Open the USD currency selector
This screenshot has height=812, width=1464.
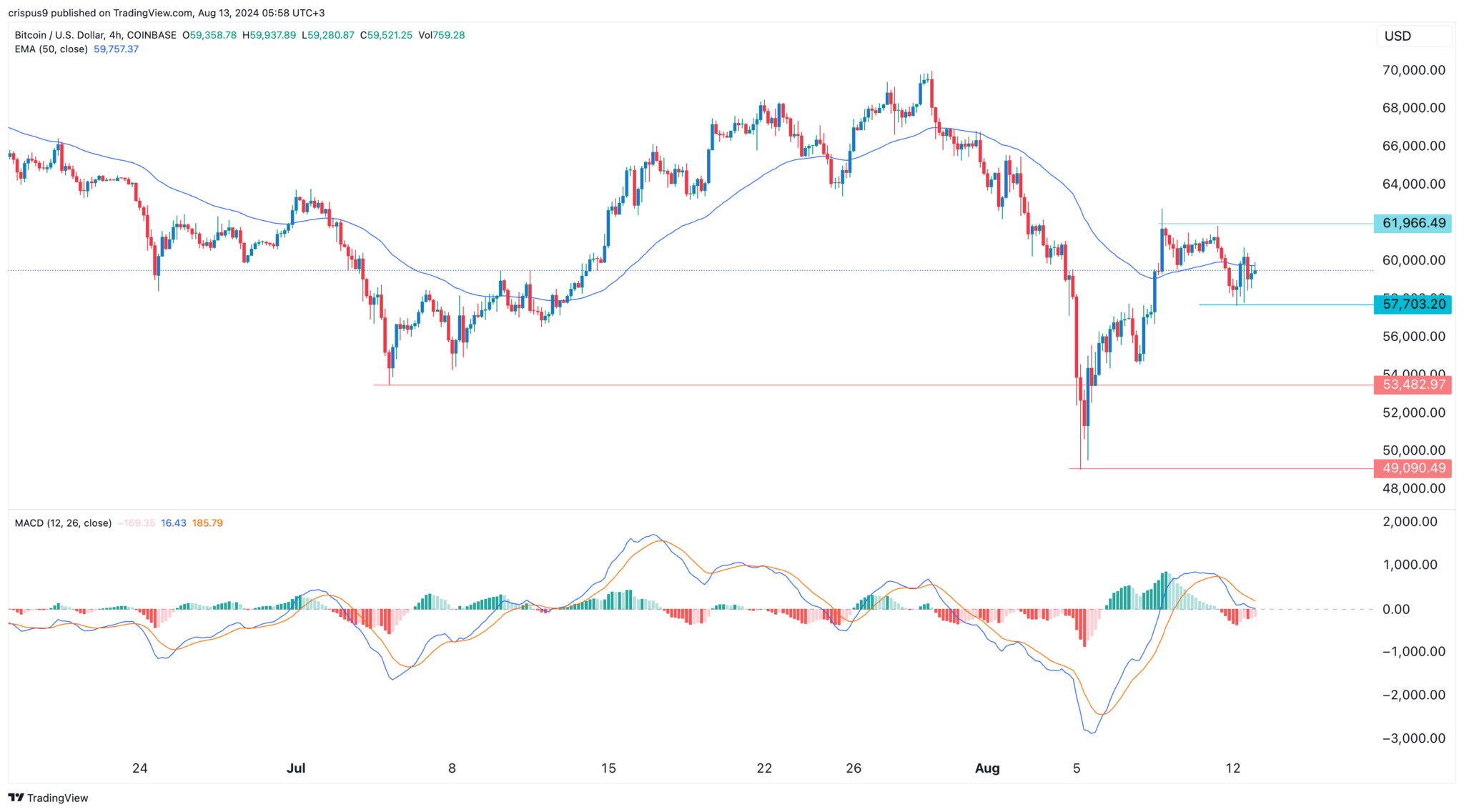1414,36
